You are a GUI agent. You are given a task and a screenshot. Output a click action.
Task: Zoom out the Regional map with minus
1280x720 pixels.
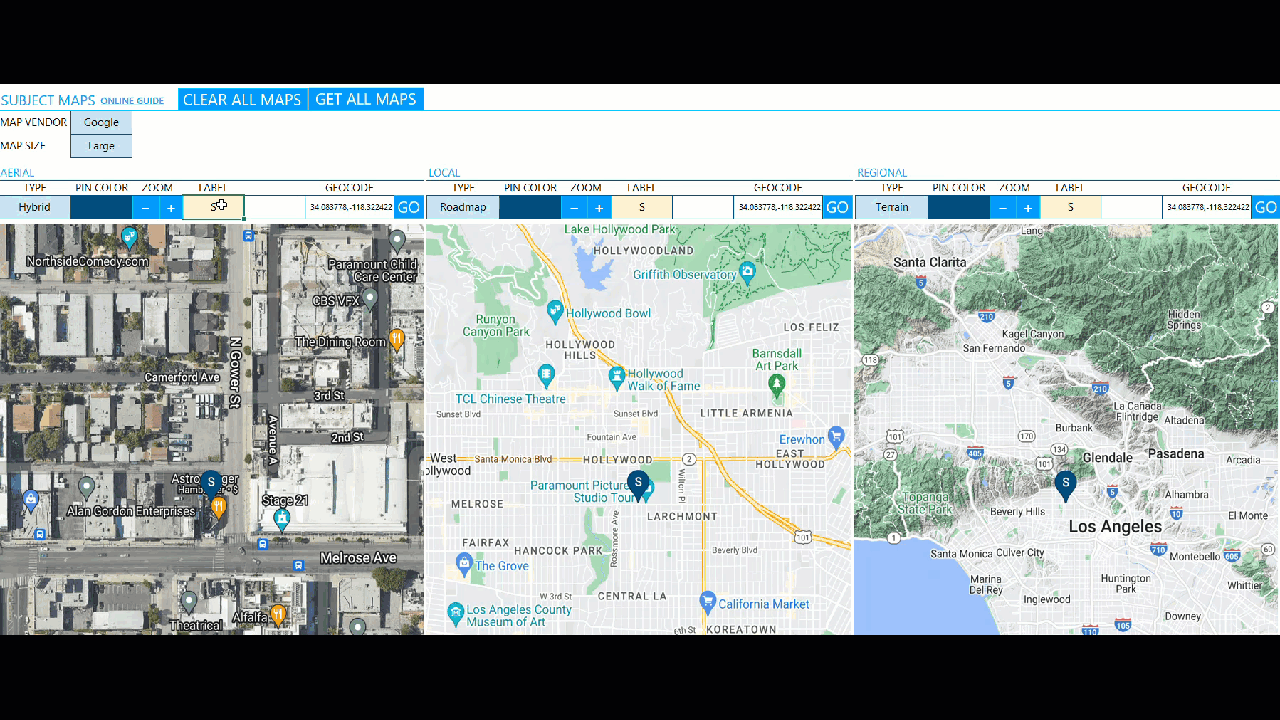click(1003, 208)
